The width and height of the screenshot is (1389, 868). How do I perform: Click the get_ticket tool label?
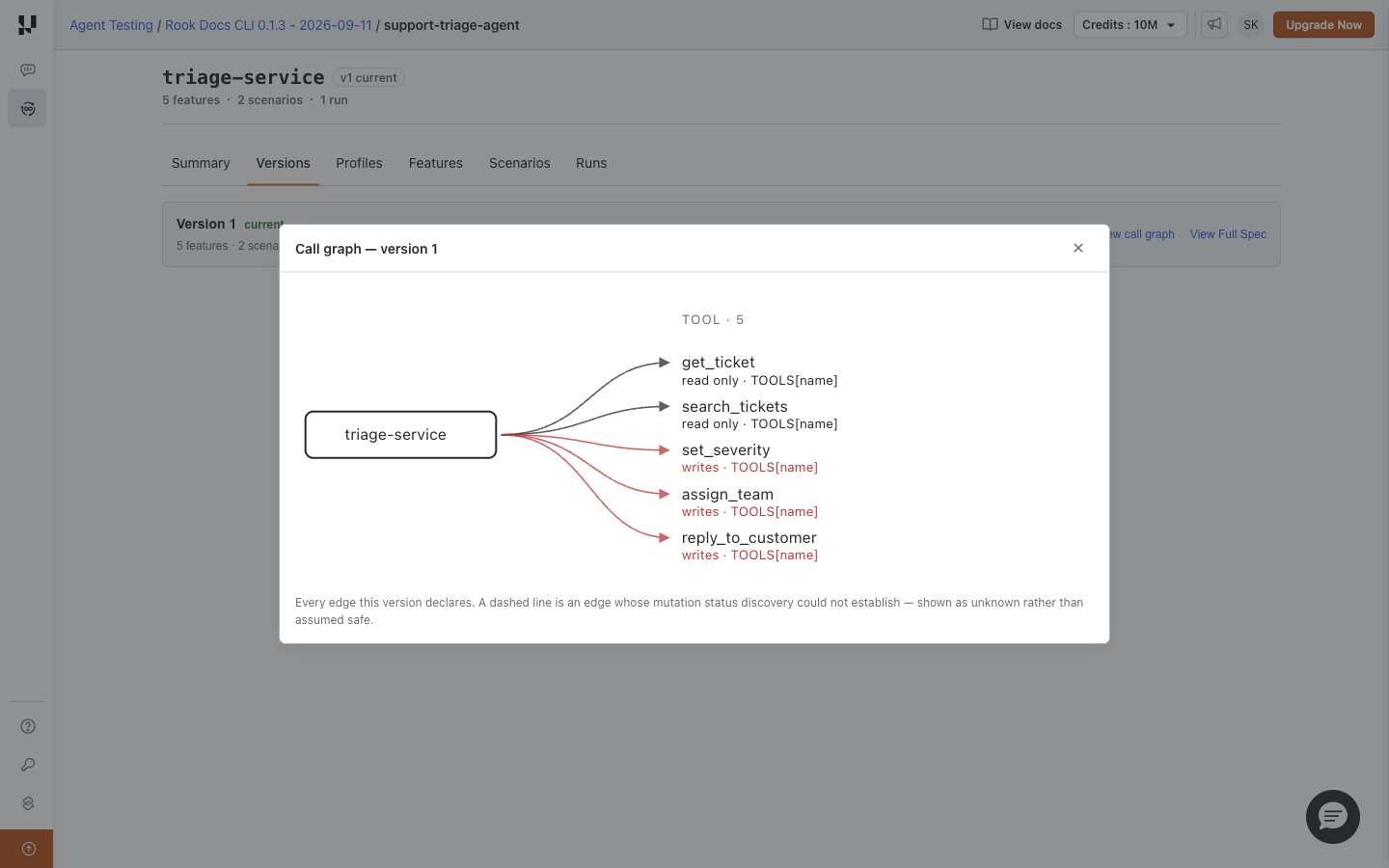click(719, 363)
